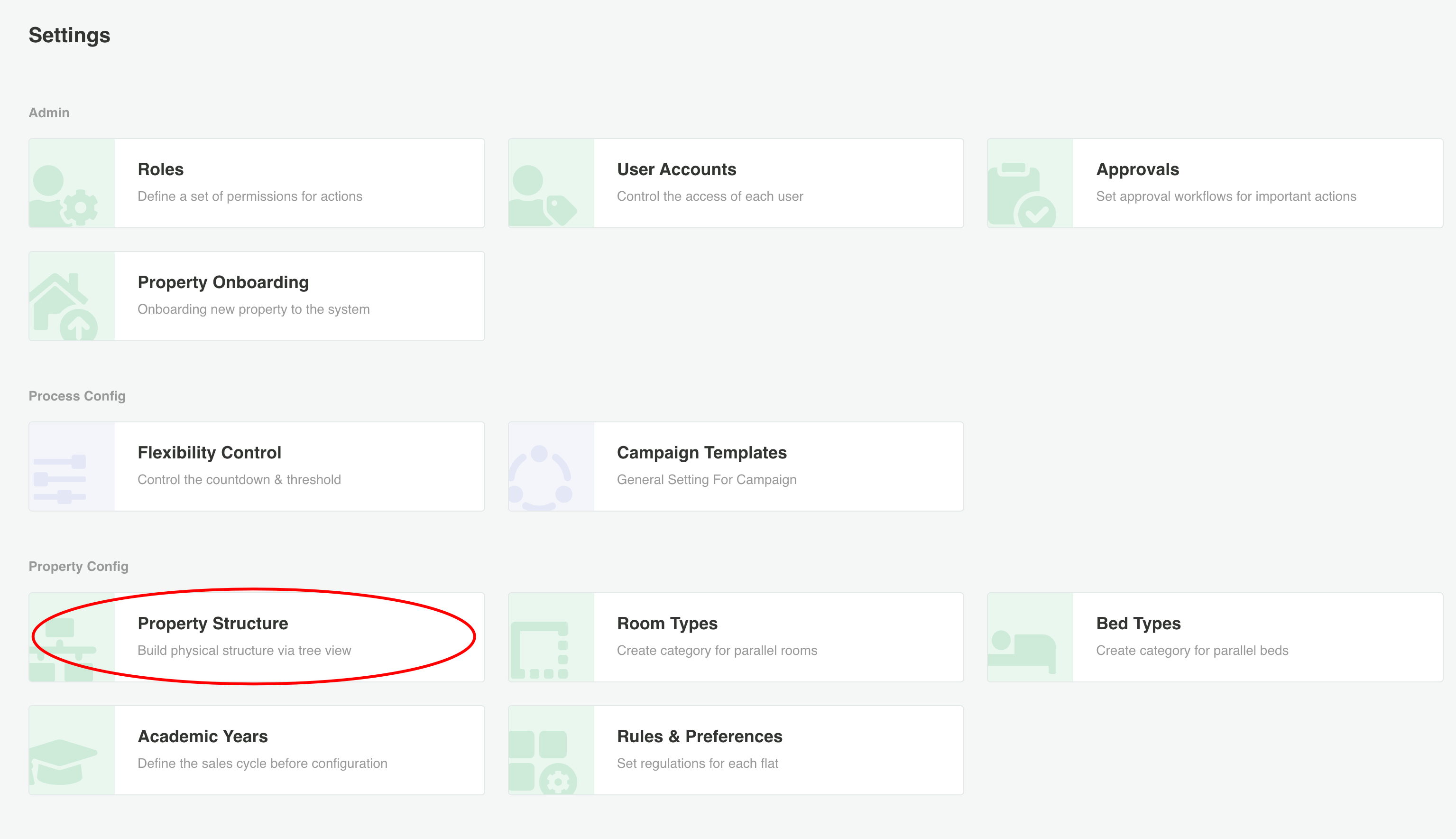The height and width of the screenshot is (839, 1456).
Task: Click 'Create category for parallel rooms' text
Action: pos(717,651)
